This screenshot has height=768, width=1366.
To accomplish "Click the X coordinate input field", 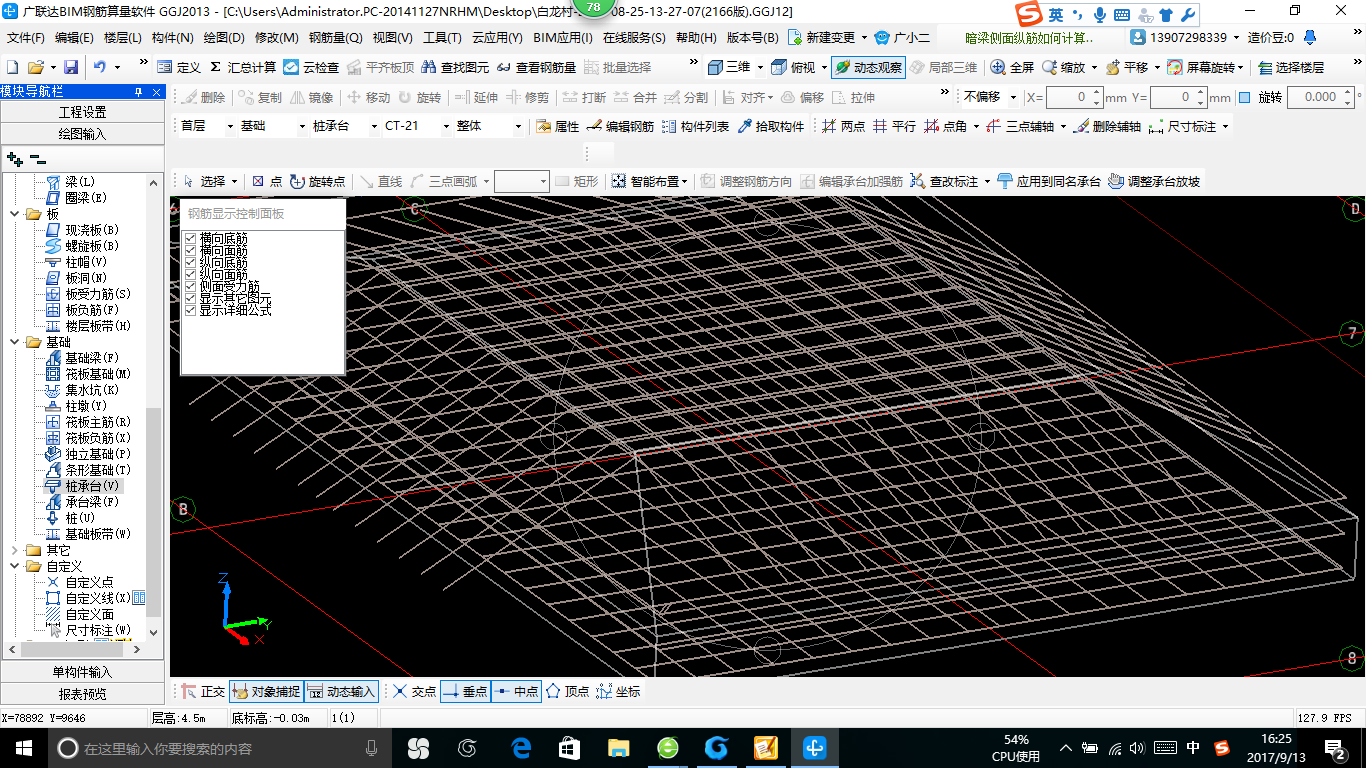I will coord(1069,97).
